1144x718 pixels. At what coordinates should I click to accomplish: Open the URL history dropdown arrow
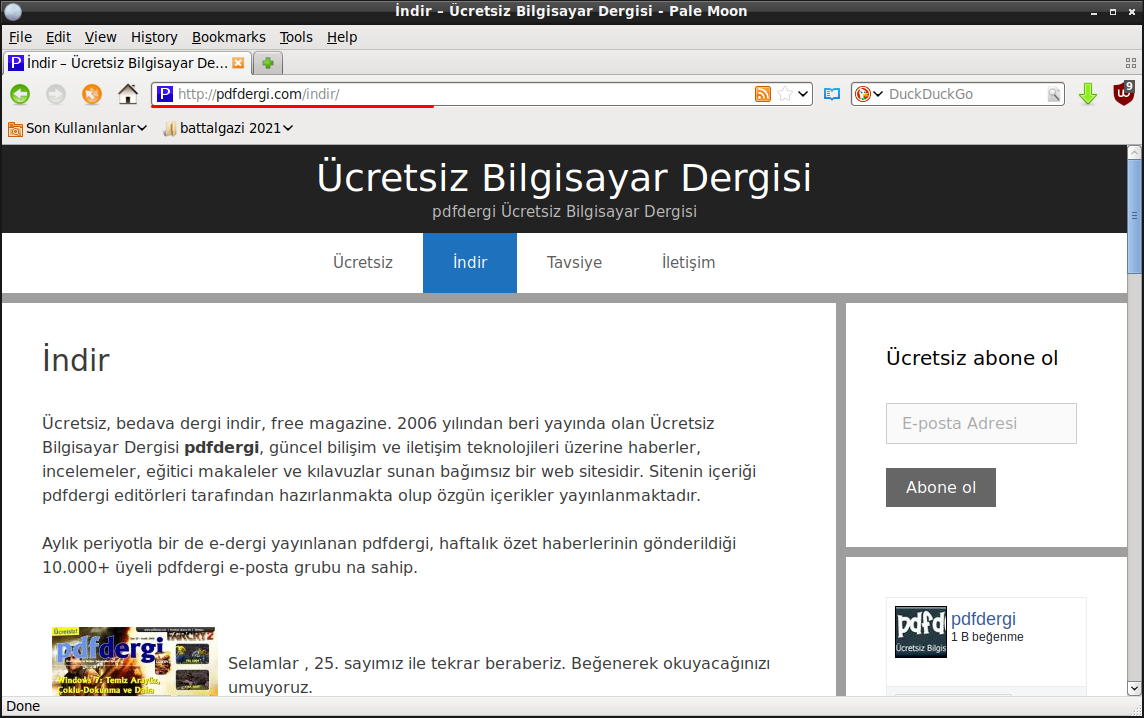pyautogui.click(x=803, y=93)
